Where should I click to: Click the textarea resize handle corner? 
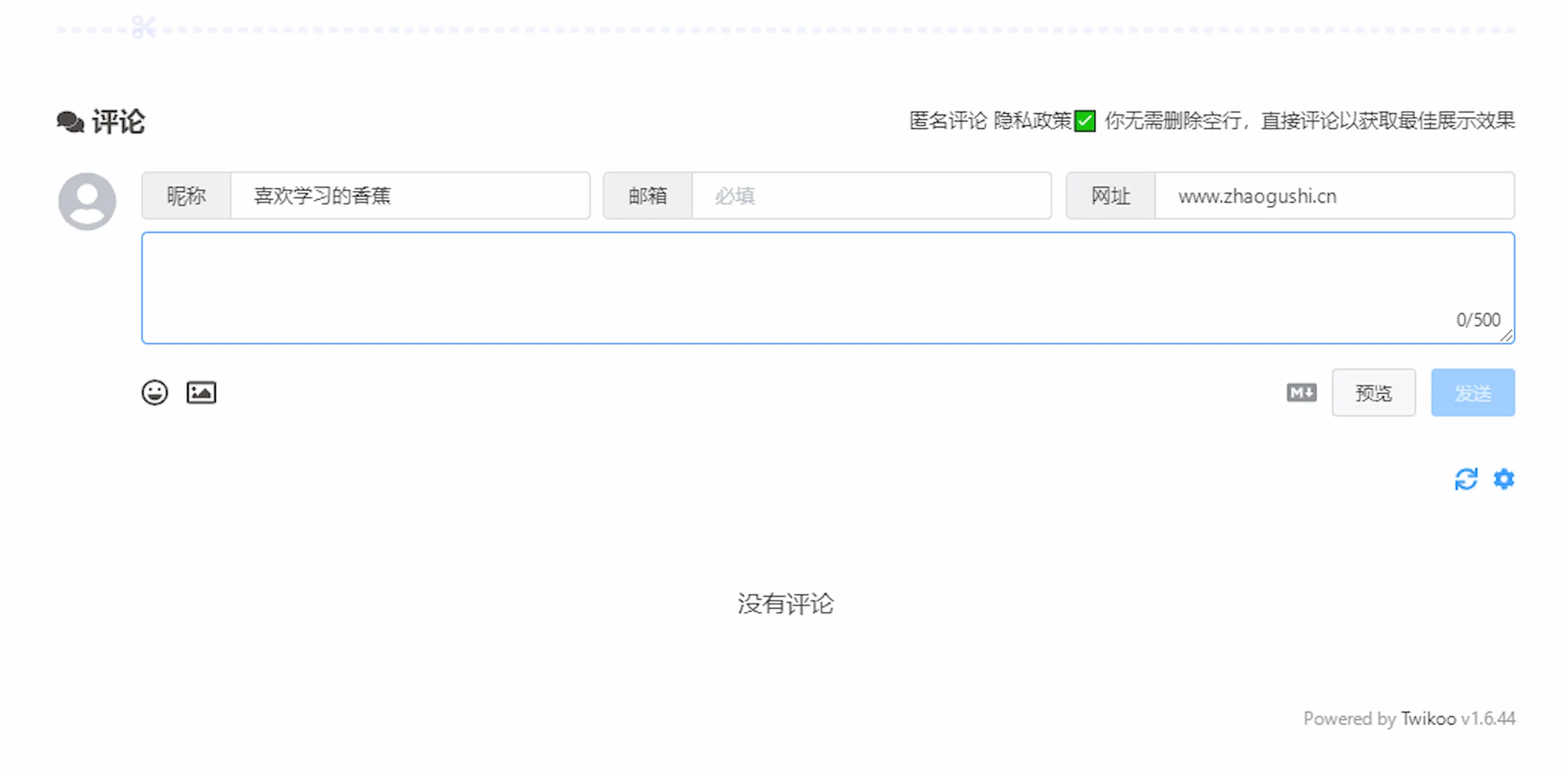[x=1507, y=336]
